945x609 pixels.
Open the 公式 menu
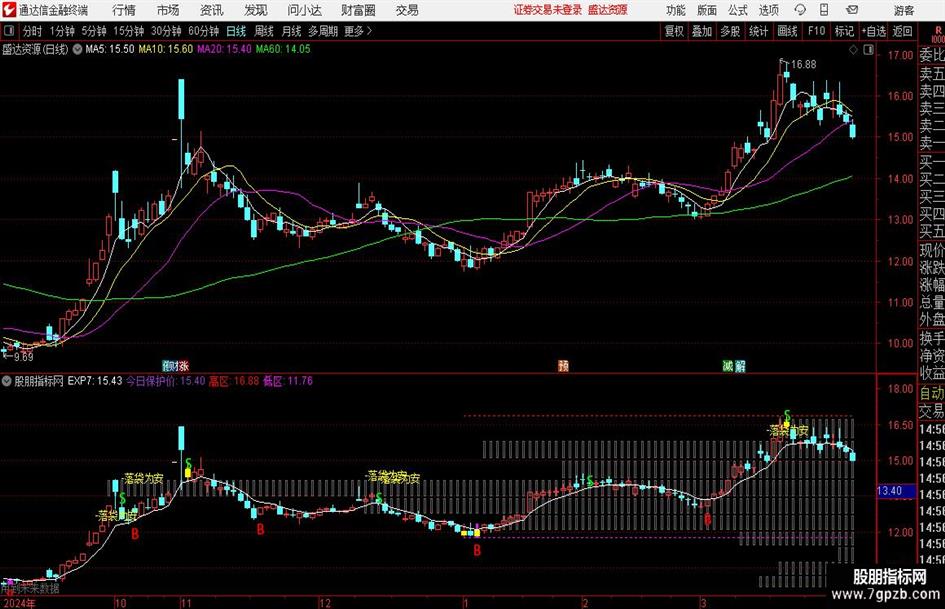pyautogui.click(x=738, y=10)
